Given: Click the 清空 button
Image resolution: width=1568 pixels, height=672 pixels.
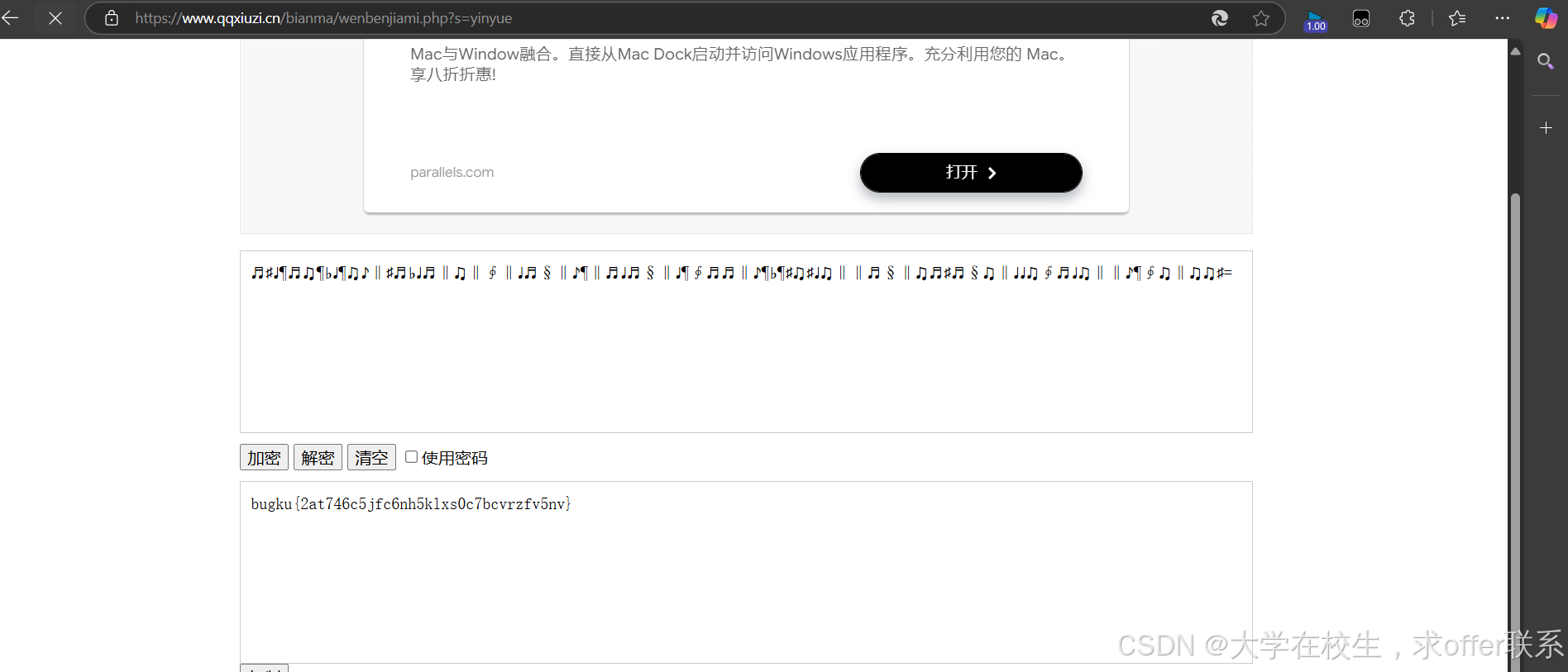Looking at the screenshot, I should pos(371,457).
